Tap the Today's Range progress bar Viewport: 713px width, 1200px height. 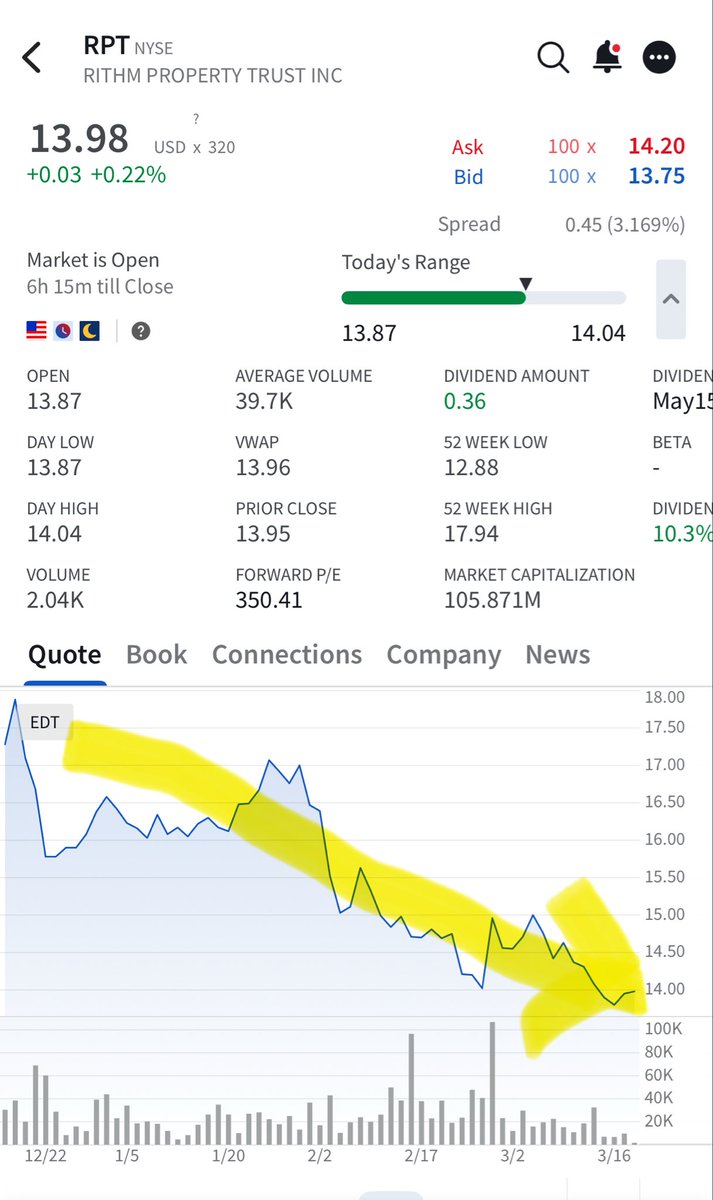coord(484,297)
